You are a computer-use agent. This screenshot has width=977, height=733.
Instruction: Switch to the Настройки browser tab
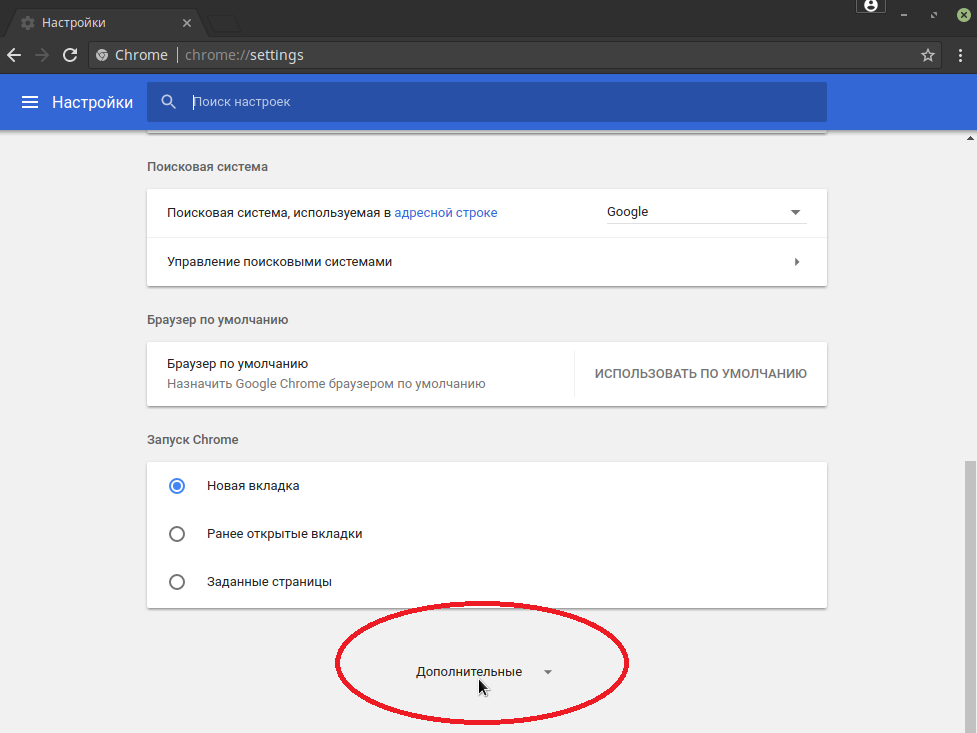pos(100,22)
